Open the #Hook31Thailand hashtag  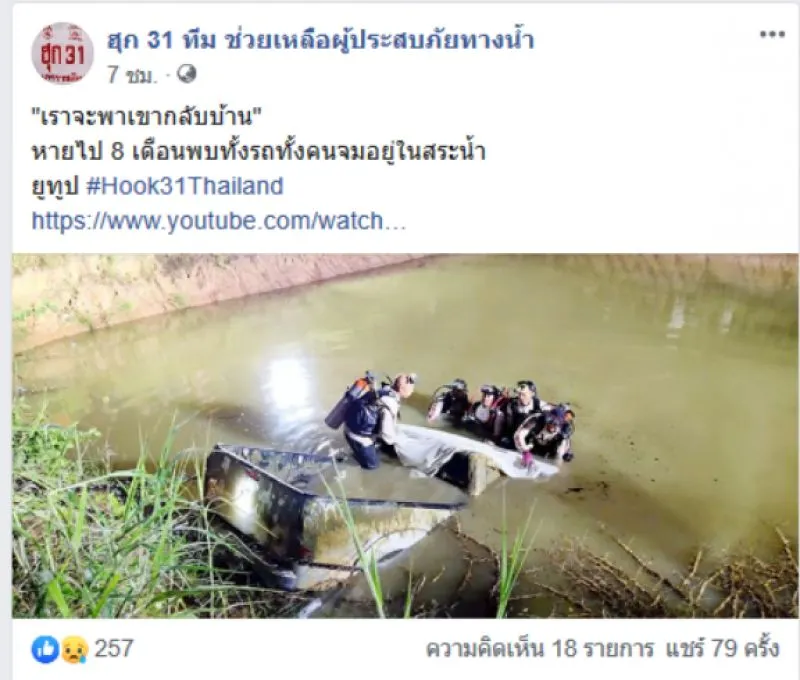tap(185, 186)
